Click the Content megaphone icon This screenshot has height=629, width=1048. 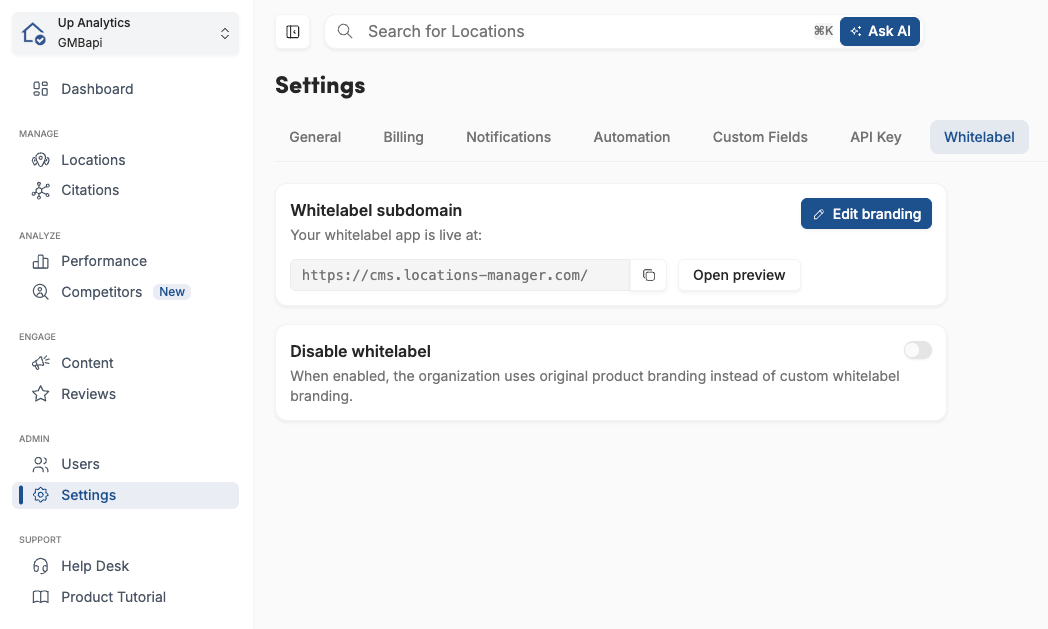point(41,363)
